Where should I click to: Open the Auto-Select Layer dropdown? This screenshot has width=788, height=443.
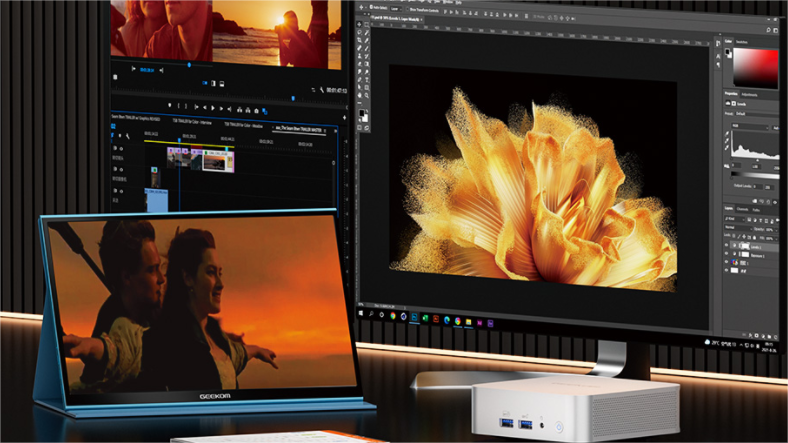click(x=396, y=9)
